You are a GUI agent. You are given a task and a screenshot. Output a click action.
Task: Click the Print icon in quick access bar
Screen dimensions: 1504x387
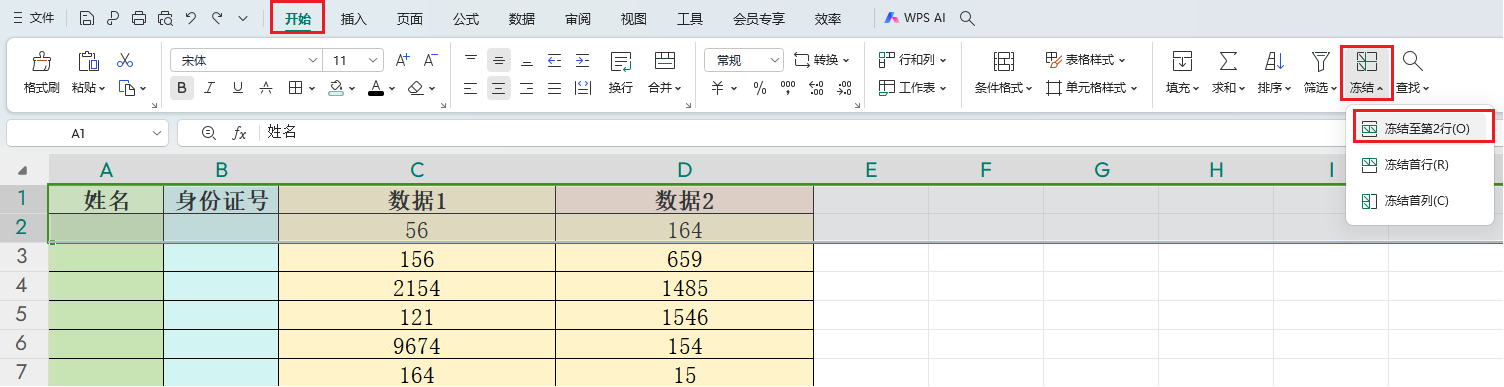[x=139, y=19]
